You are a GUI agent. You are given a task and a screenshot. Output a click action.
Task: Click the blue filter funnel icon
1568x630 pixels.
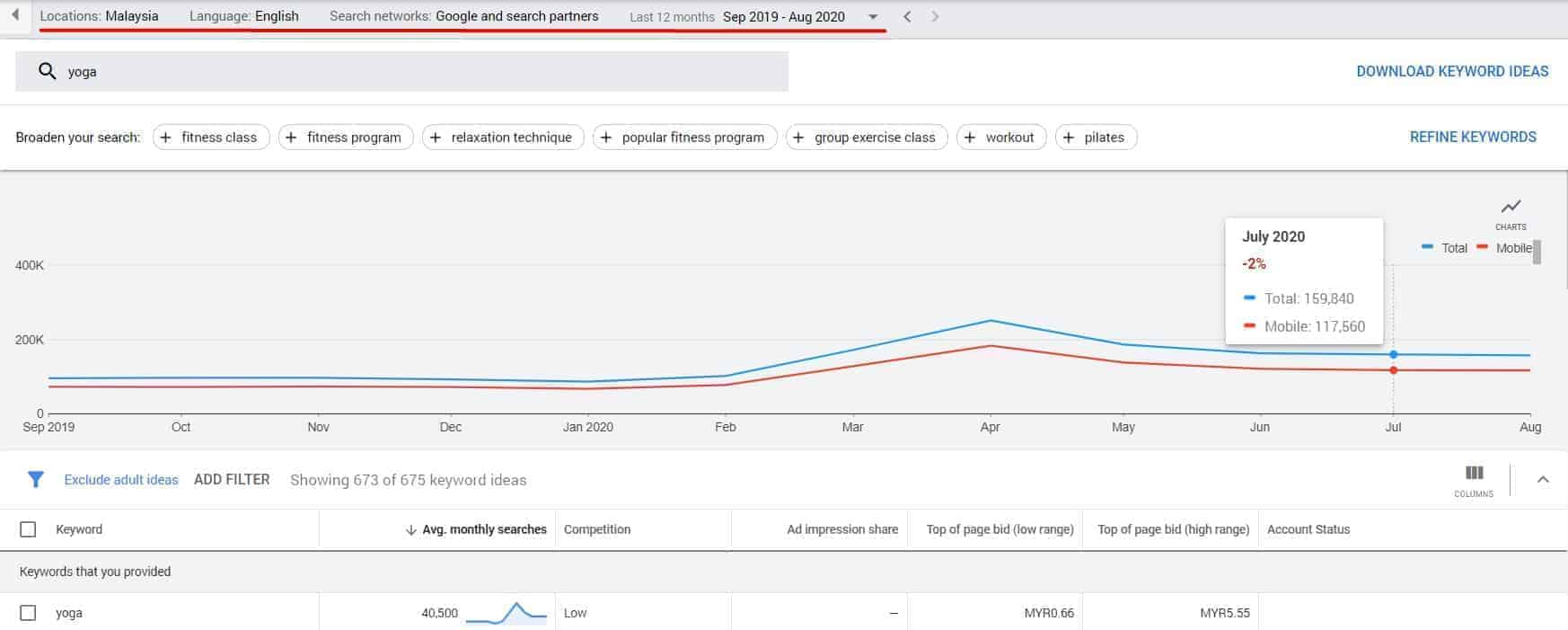35,480
